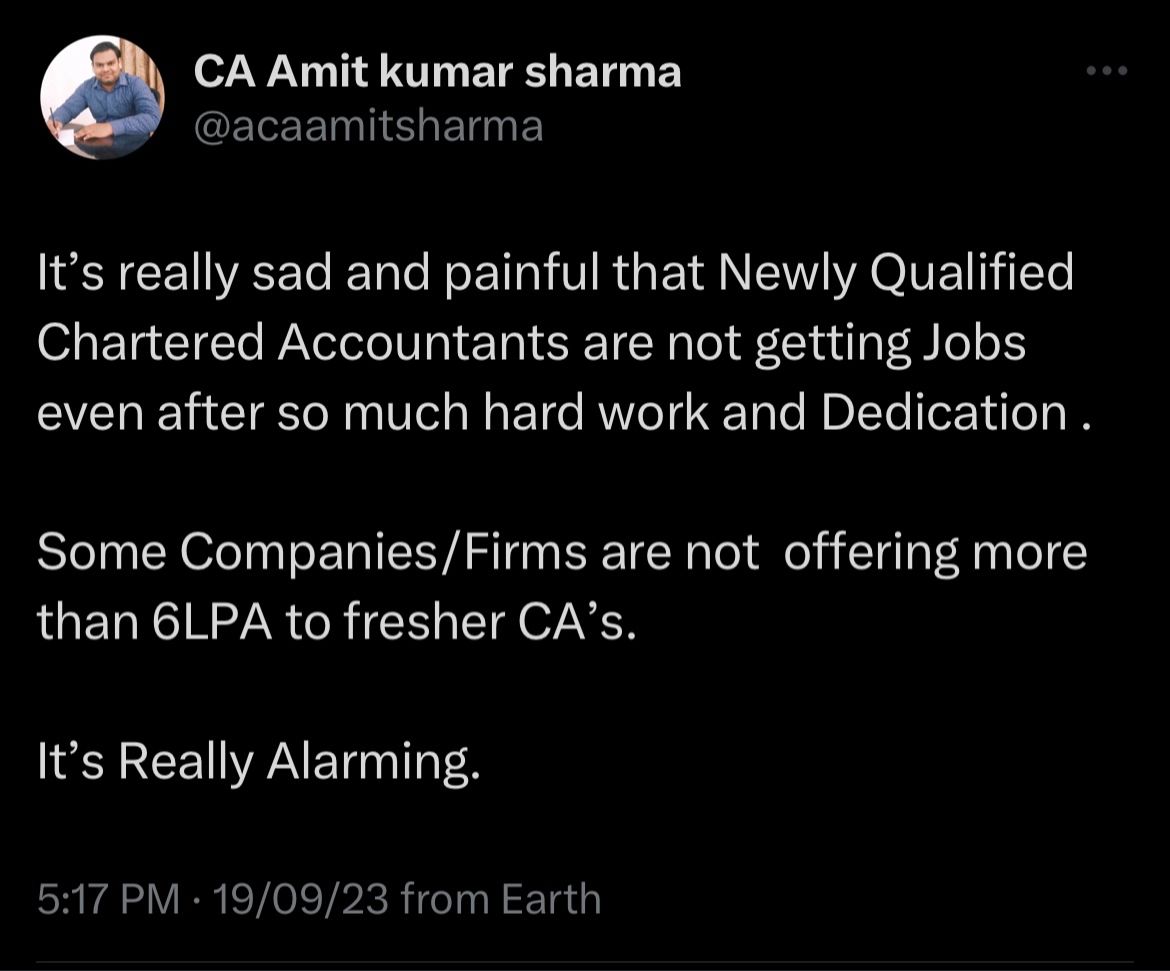
Task: Click the phrase 'Chartered Accountants'
Action: (x=303, y=343)
